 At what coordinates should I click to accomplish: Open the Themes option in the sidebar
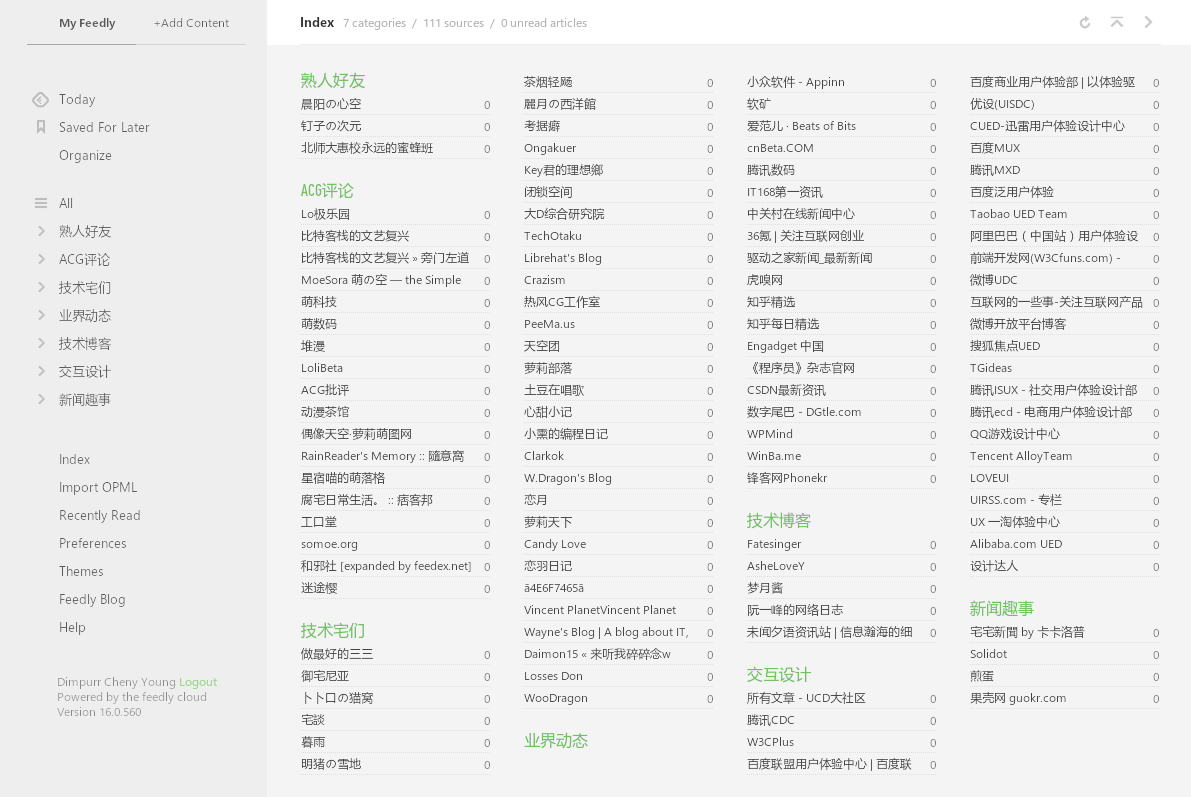point(81,571)
